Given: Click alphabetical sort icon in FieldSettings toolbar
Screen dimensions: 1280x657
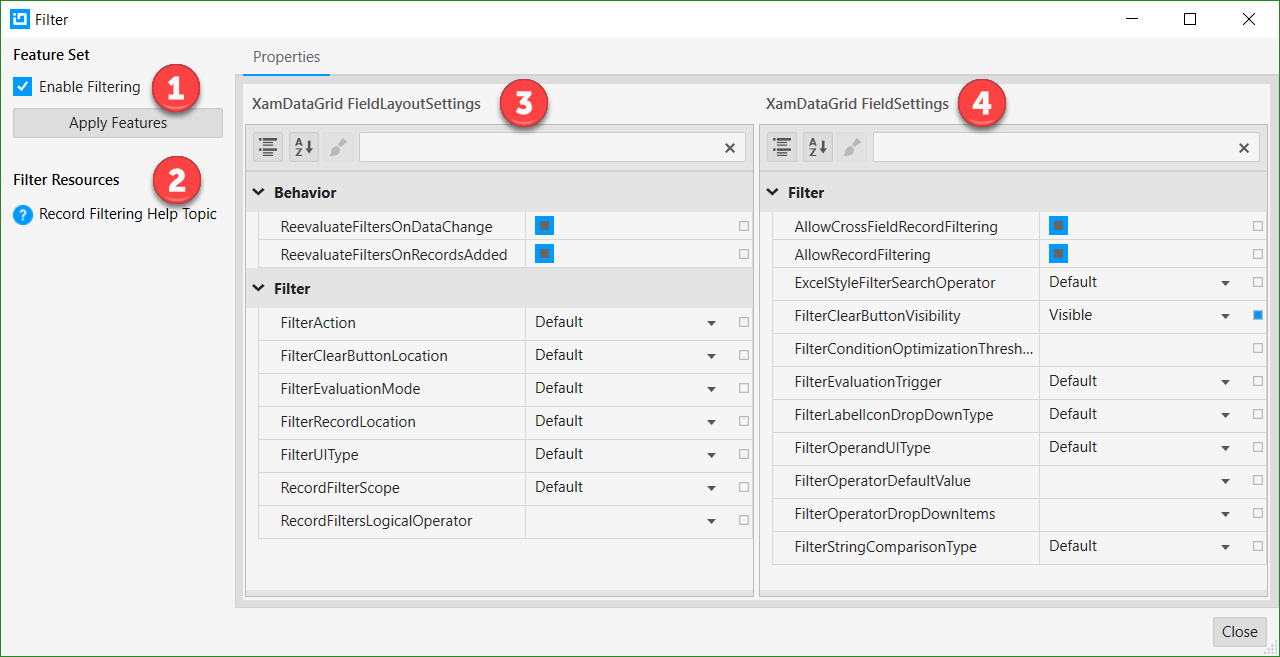Looking at the screenshot, I should [x=817, y=148].
